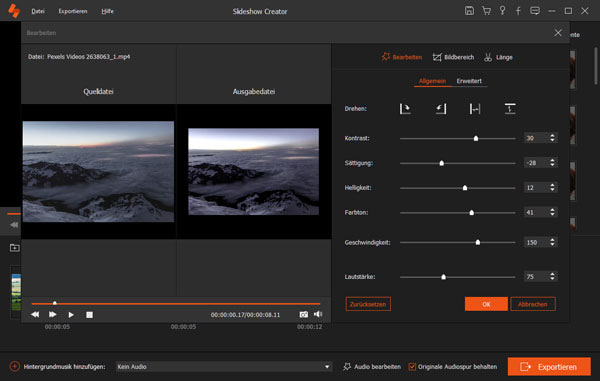Fast forward the preview playback
The width and height of the screenshot is (600, 381).
[x=52, y=314]
